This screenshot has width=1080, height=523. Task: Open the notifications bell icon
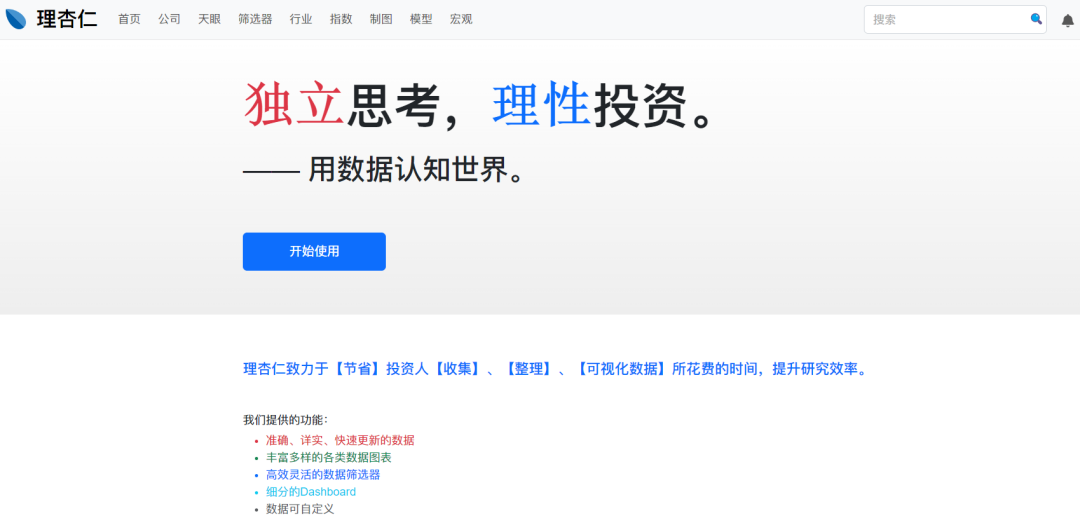(1068, 21)
